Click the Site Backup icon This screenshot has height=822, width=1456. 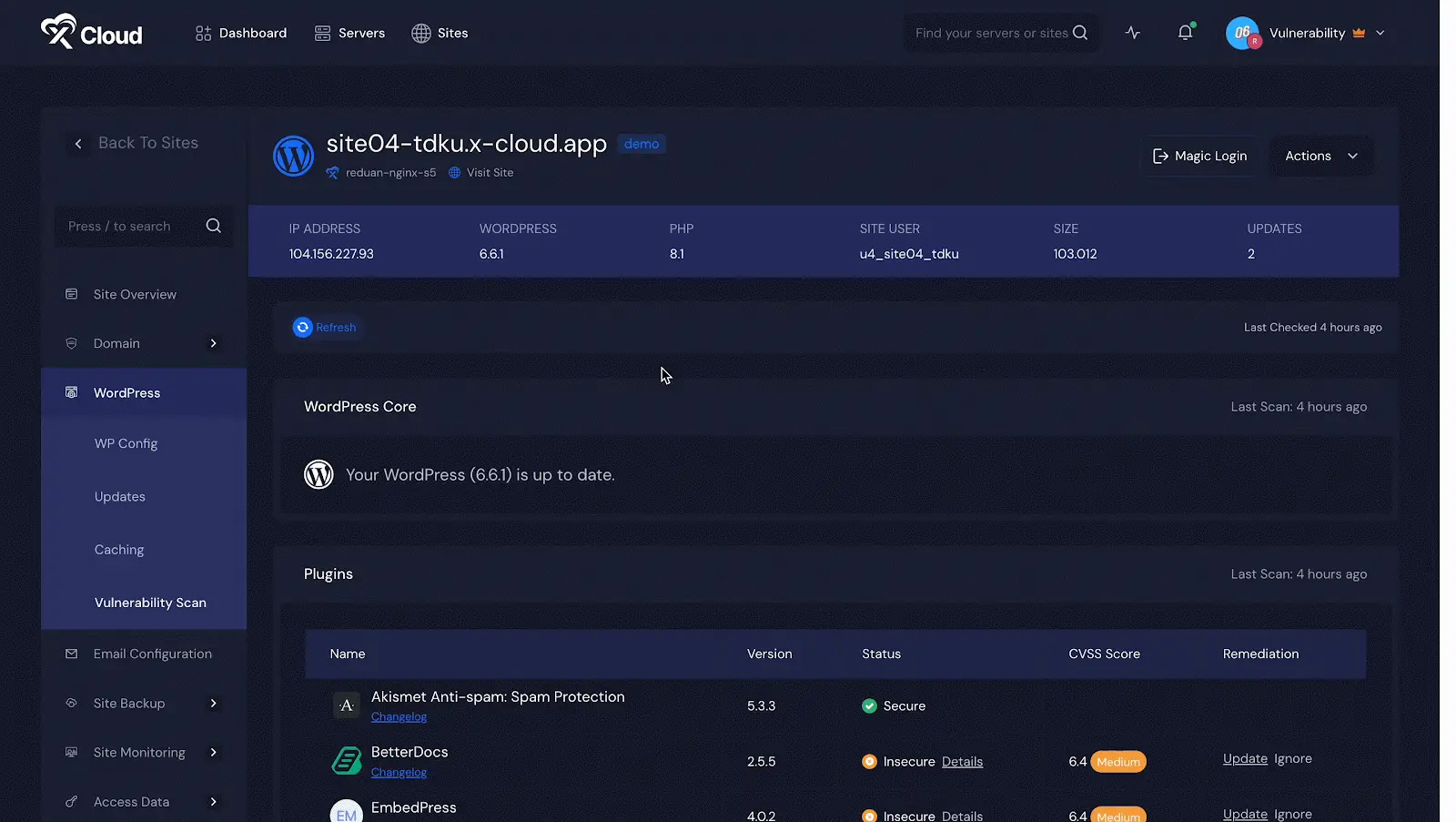coord(72,703)
